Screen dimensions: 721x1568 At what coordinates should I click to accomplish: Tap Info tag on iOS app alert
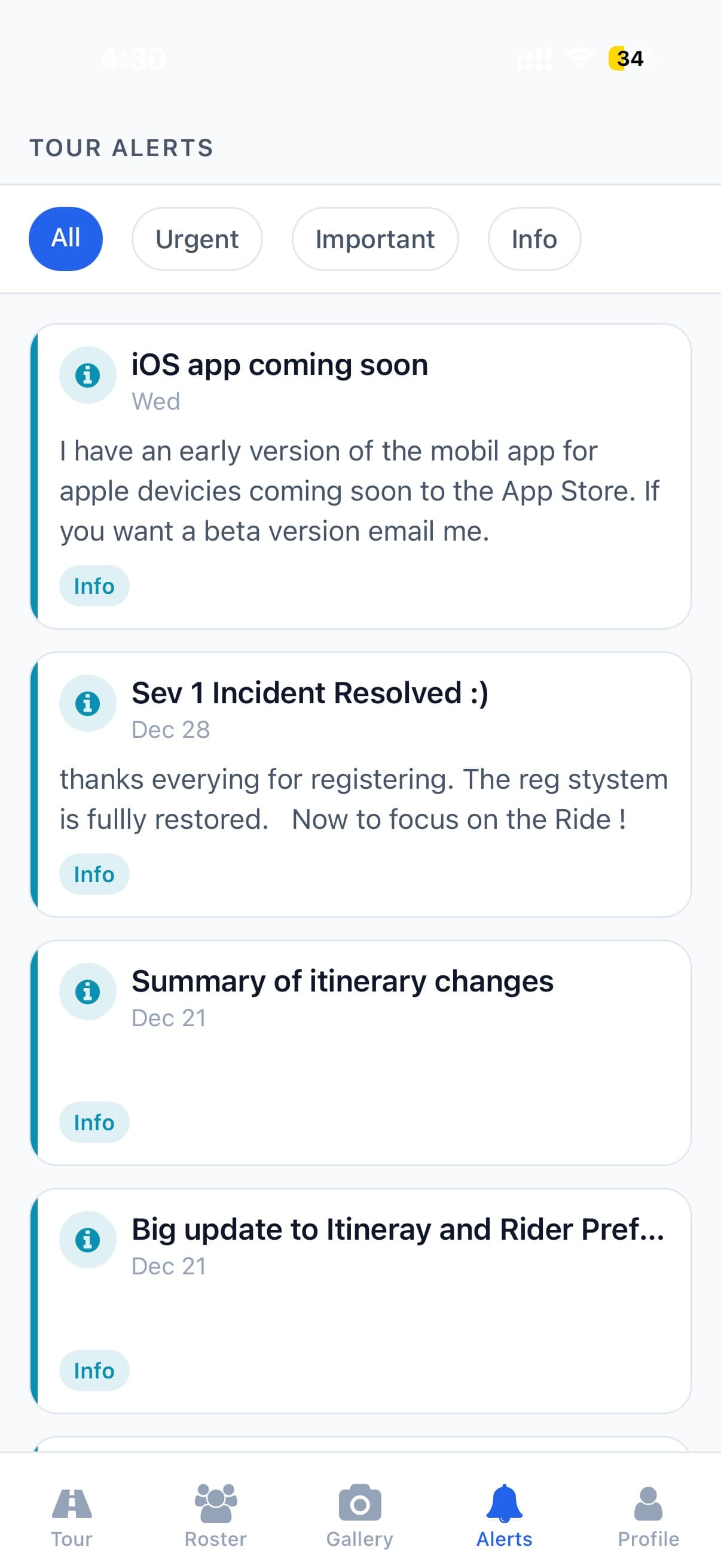point(94,586)
